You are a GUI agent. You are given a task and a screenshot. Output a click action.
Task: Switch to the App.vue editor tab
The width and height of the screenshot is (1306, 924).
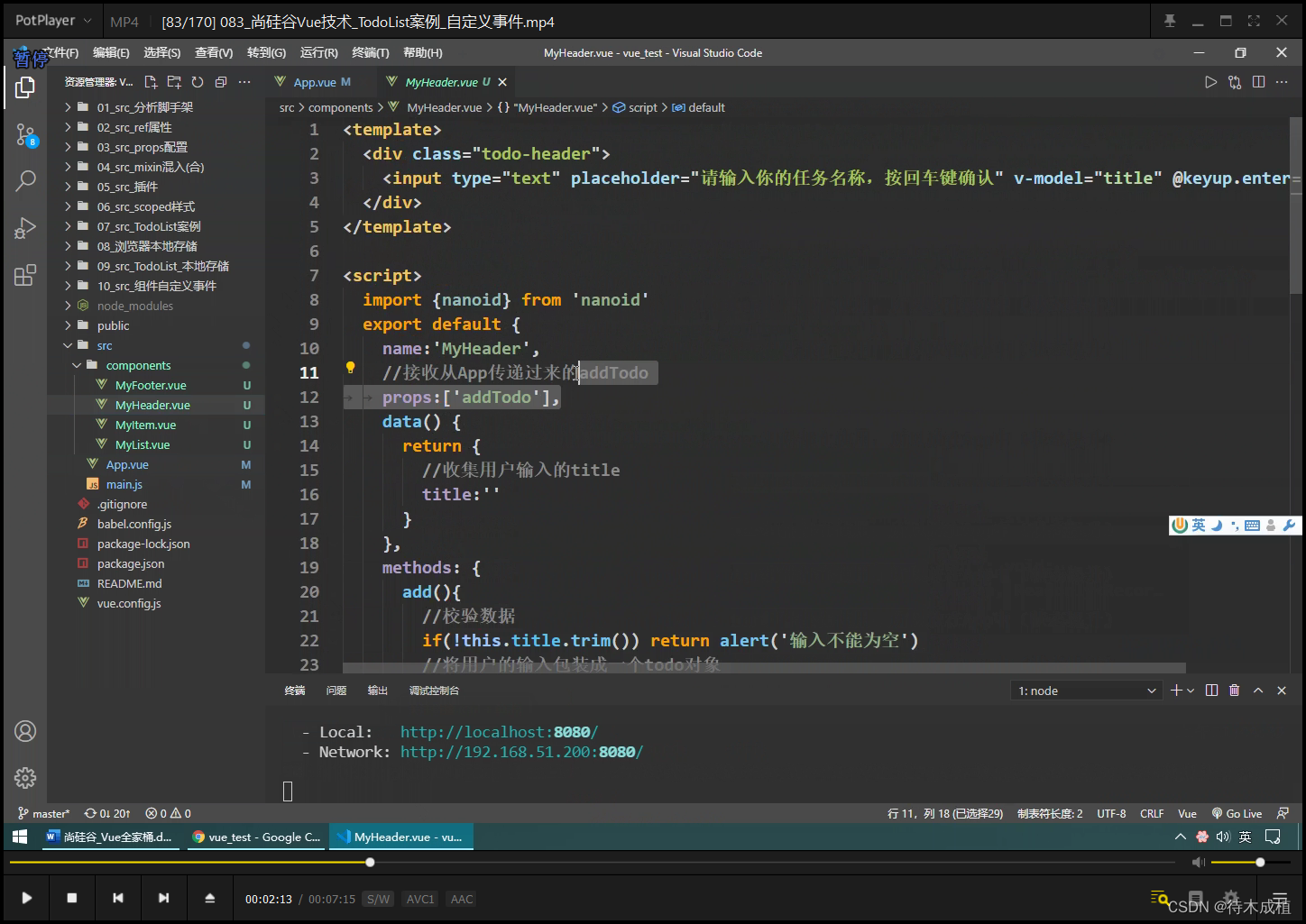pyautogui.click(x=314, y=82)
